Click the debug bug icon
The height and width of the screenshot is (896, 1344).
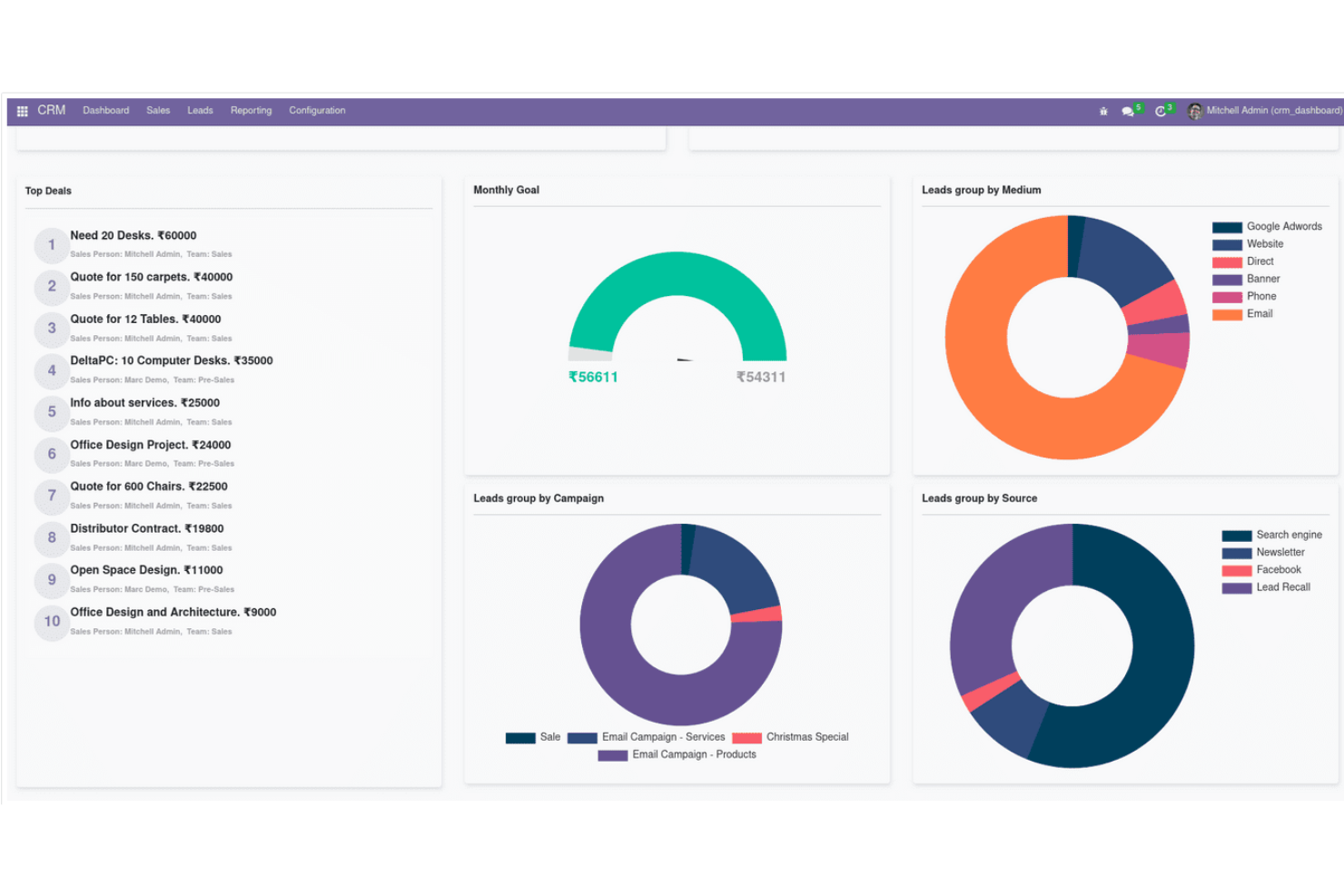[1103, 111]
